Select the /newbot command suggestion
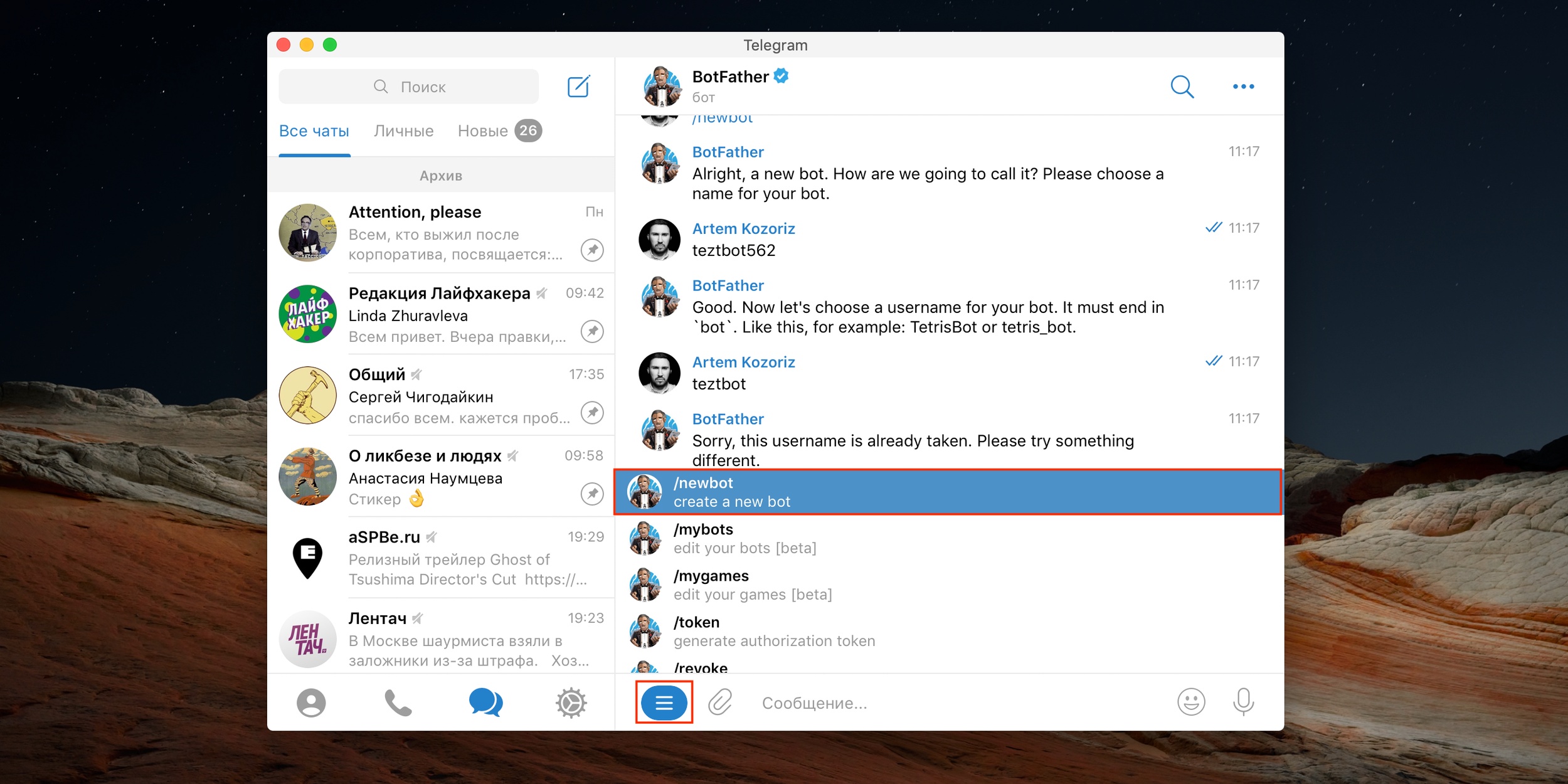The width and height of the screenshot is (1568, 784). pos(948,492)
